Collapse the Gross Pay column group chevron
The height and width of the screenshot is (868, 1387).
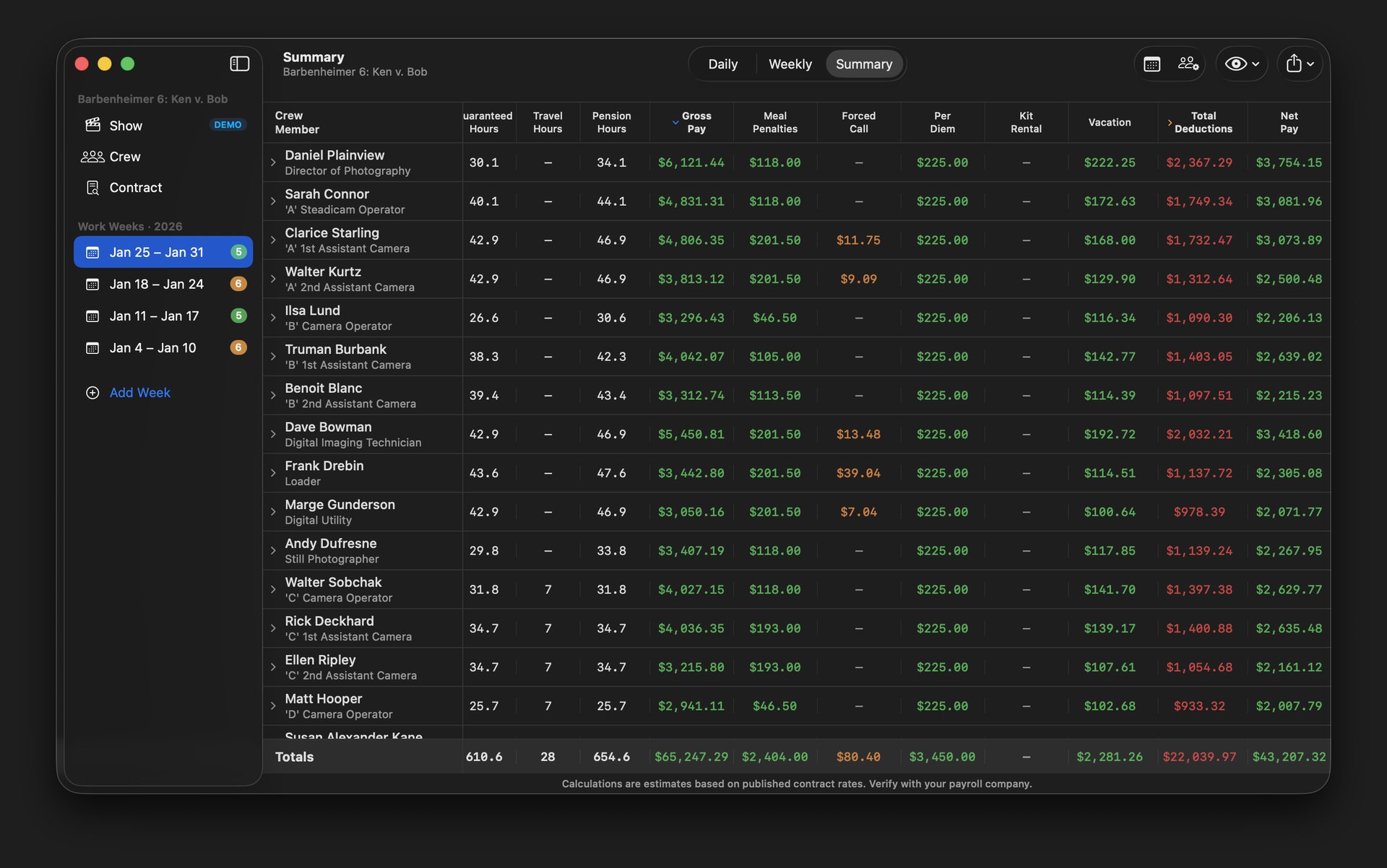point(675,122)
